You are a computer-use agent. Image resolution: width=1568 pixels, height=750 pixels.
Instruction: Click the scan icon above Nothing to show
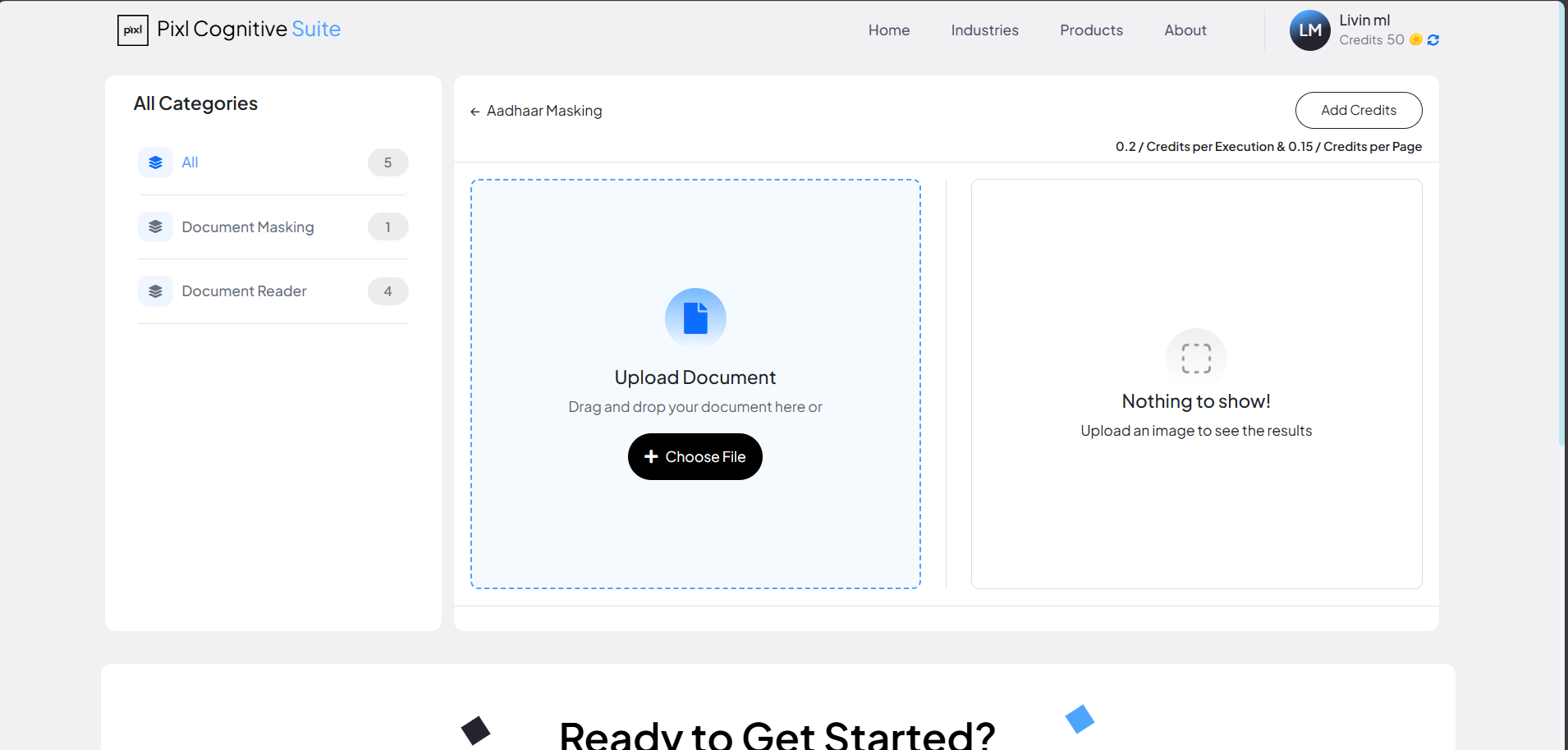1195,358
